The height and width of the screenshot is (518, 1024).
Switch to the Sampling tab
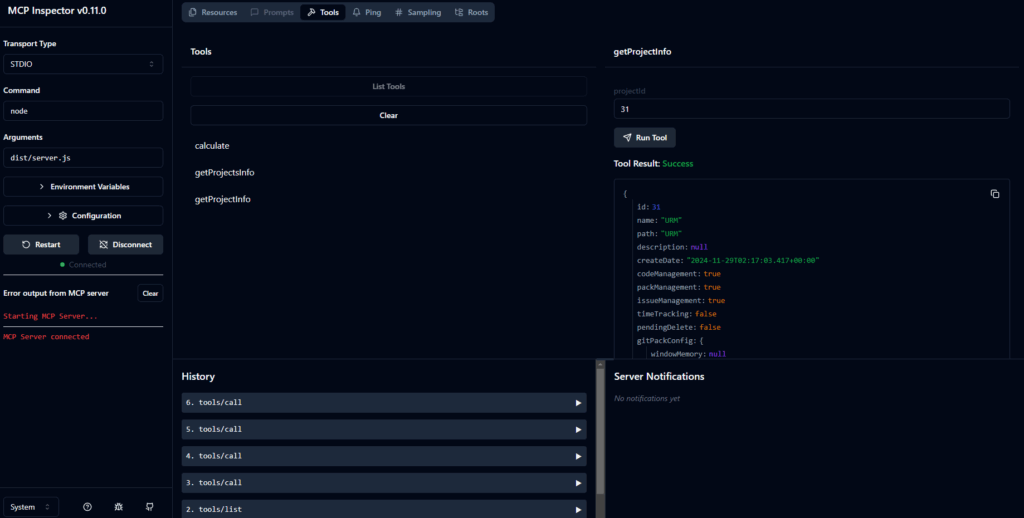(x=418, y=12)
